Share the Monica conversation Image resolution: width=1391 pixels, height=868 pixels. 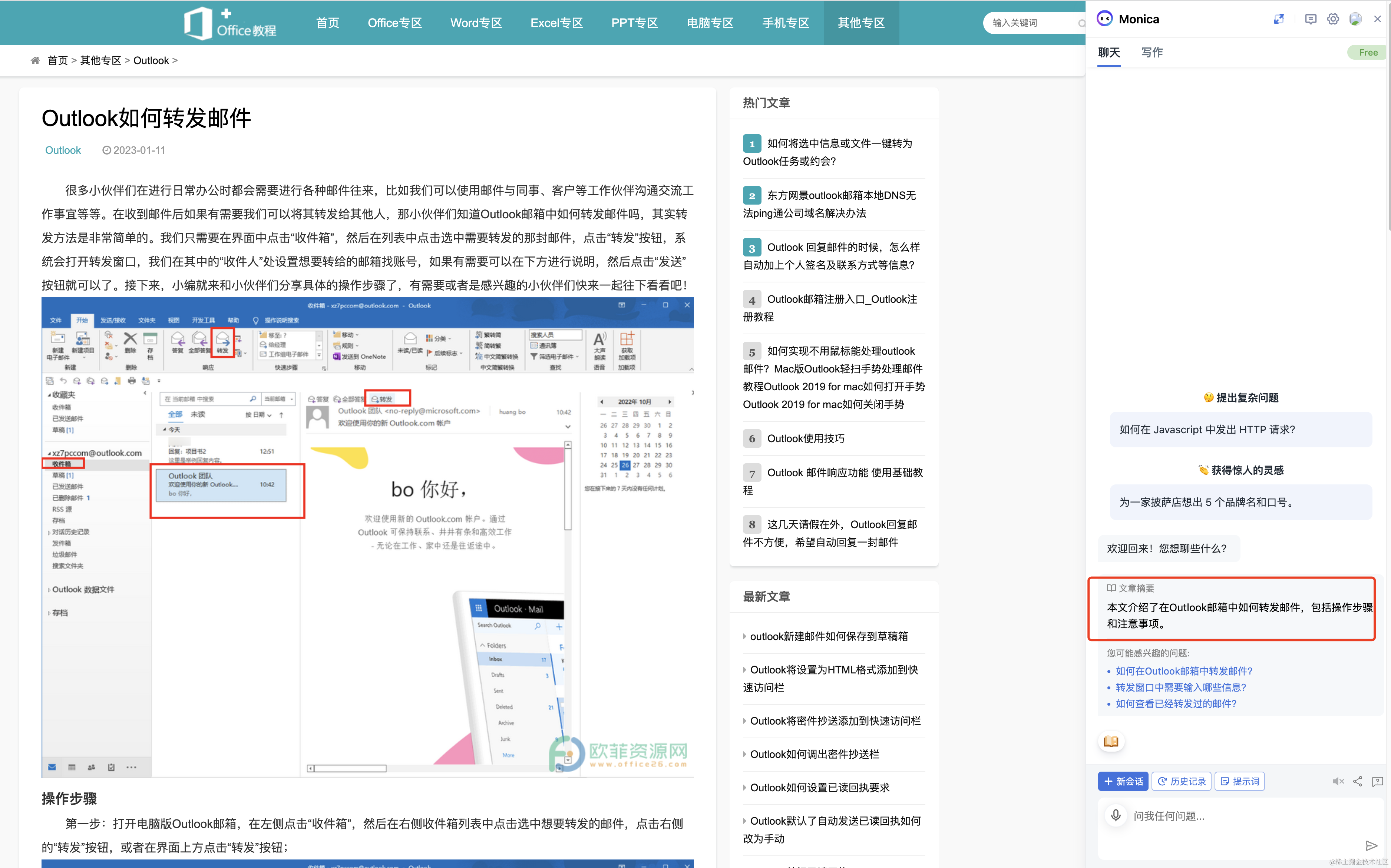[1357, 781]
